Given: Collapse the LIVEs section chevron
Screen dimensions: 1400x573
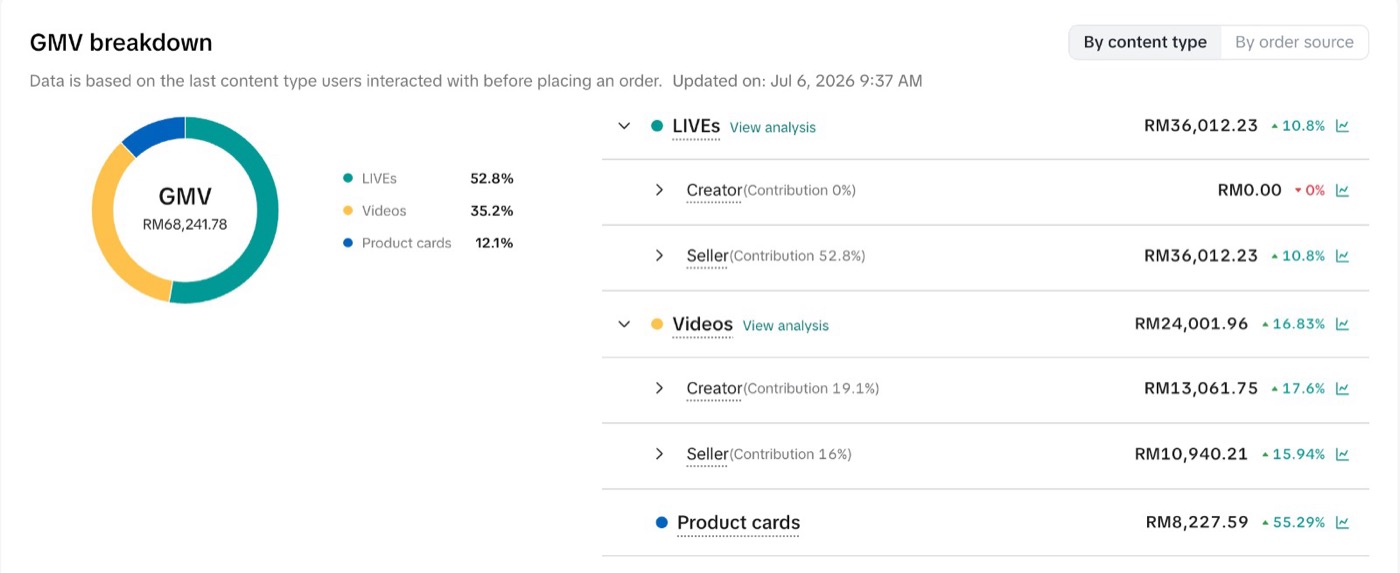Looking at the screenshot, I should (x=624, y=126).
